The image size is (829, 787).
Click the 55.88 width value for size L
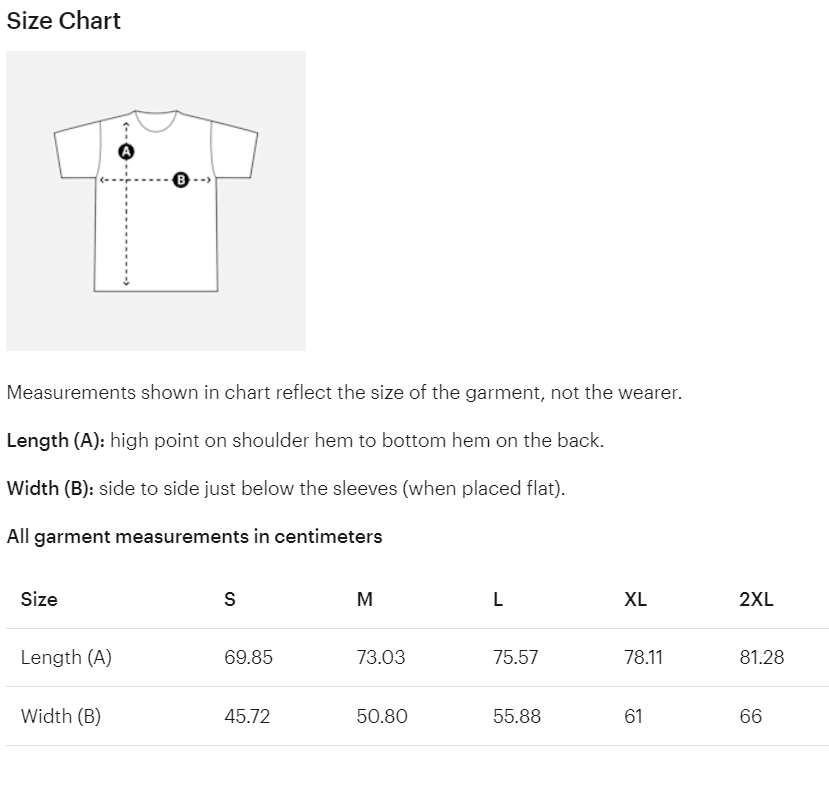(x=517, y=716)
